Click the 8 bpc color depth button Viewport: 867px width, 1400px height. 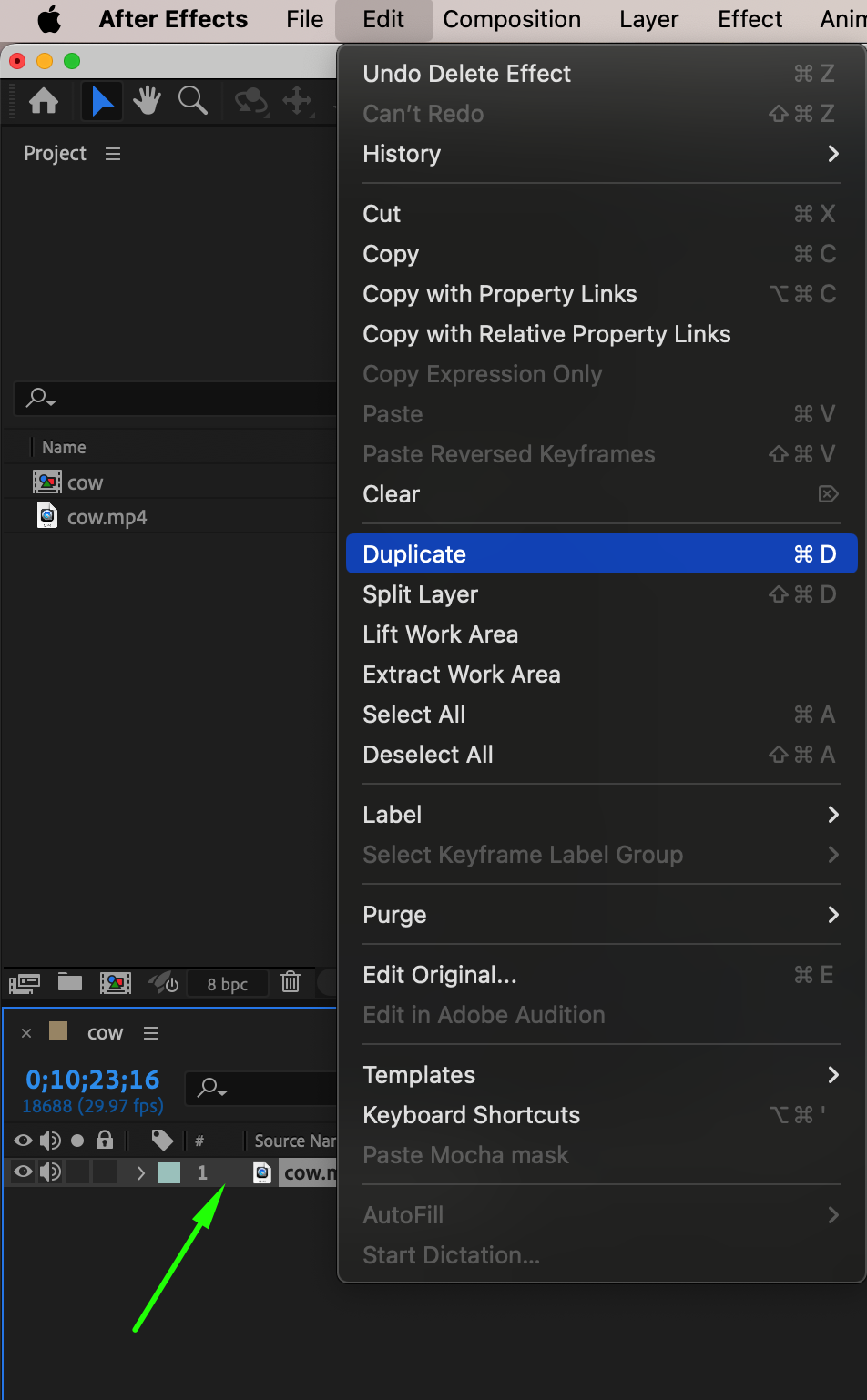pyautogui.click(x=227, y=984)
